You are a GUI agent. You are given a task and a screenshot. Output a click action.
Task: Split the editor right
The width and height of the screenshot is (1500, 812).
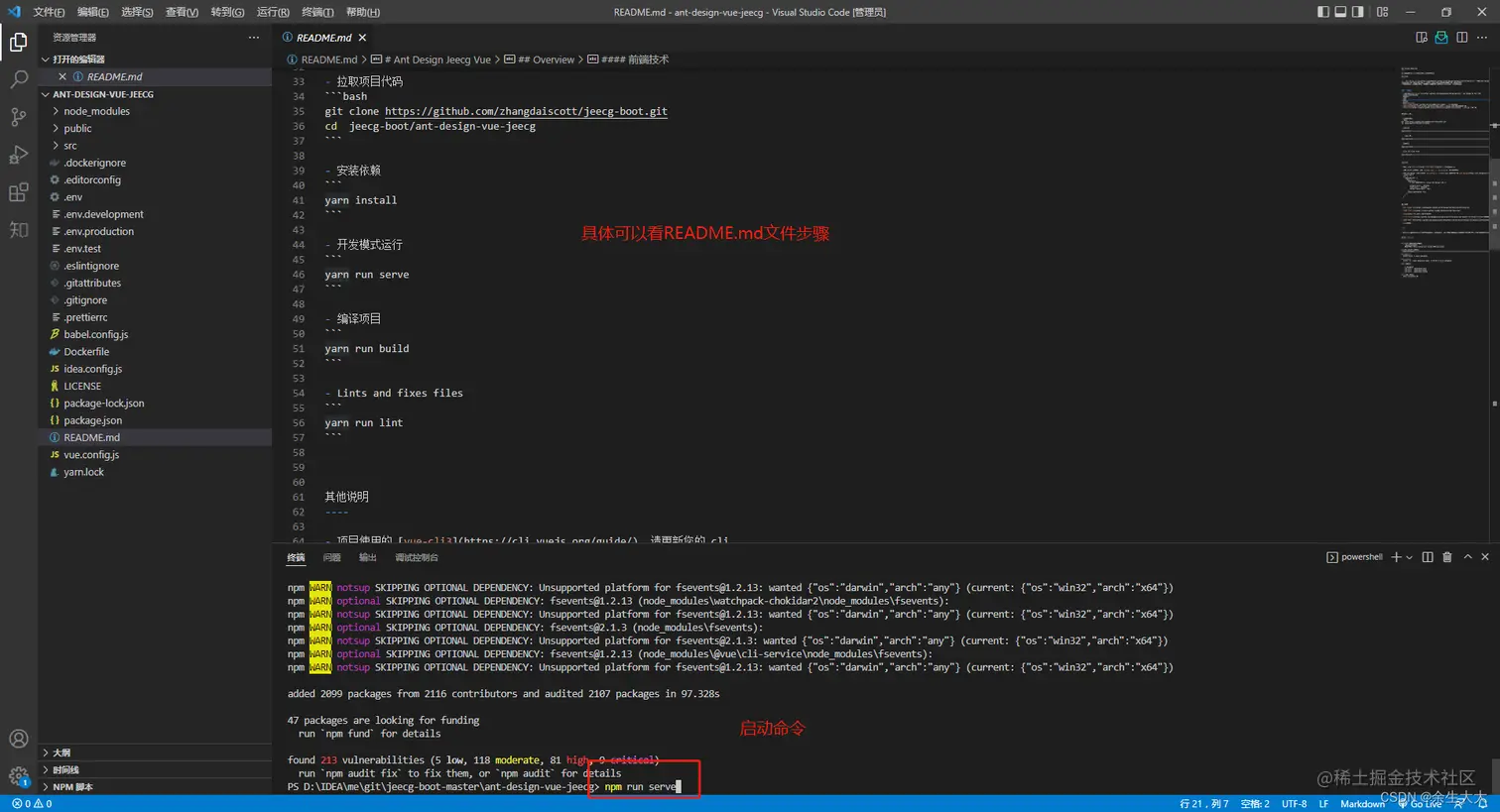point(1462,38)
